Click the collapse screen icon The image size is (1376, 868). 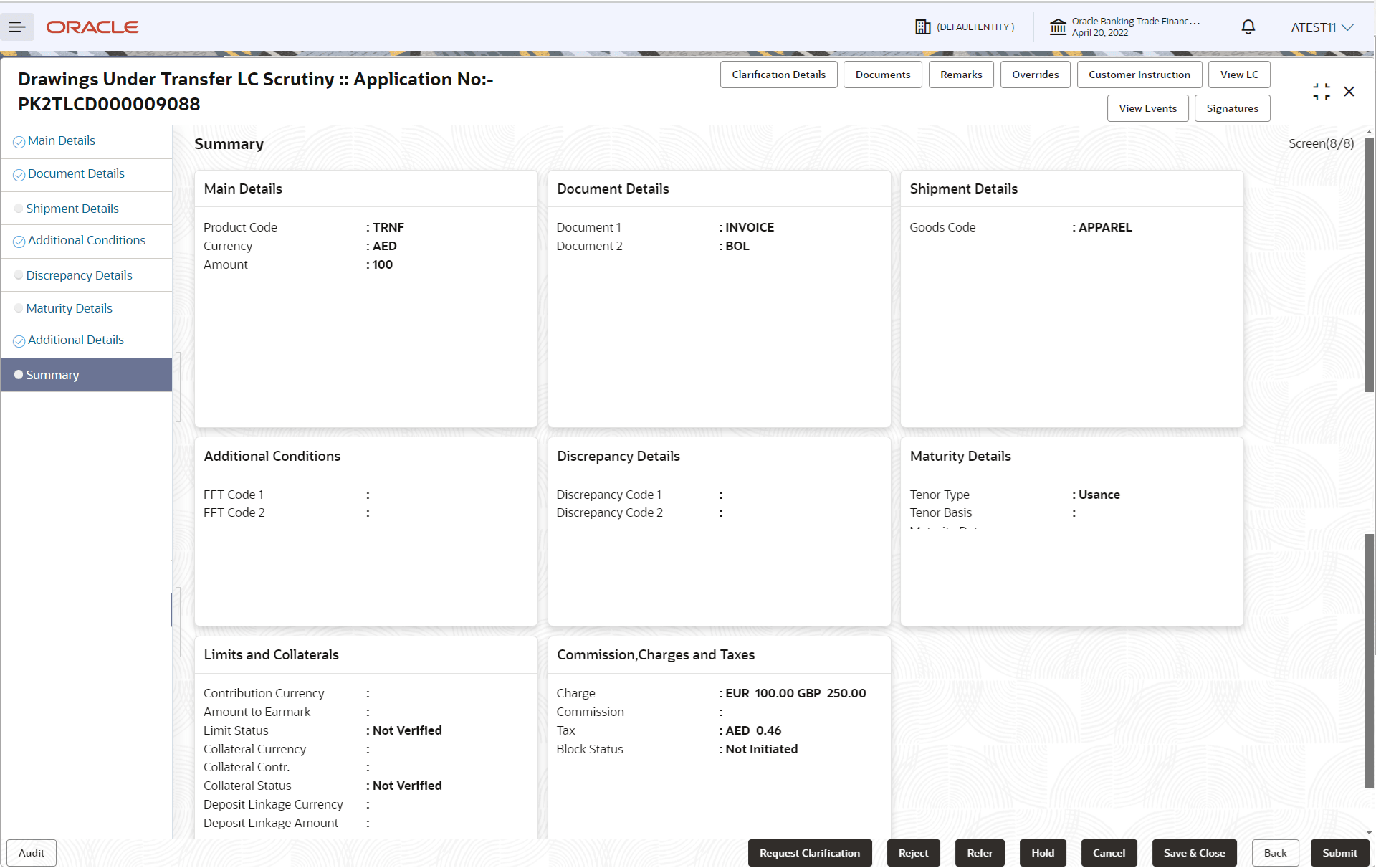pyautogui.click(x=1322, y=92)
